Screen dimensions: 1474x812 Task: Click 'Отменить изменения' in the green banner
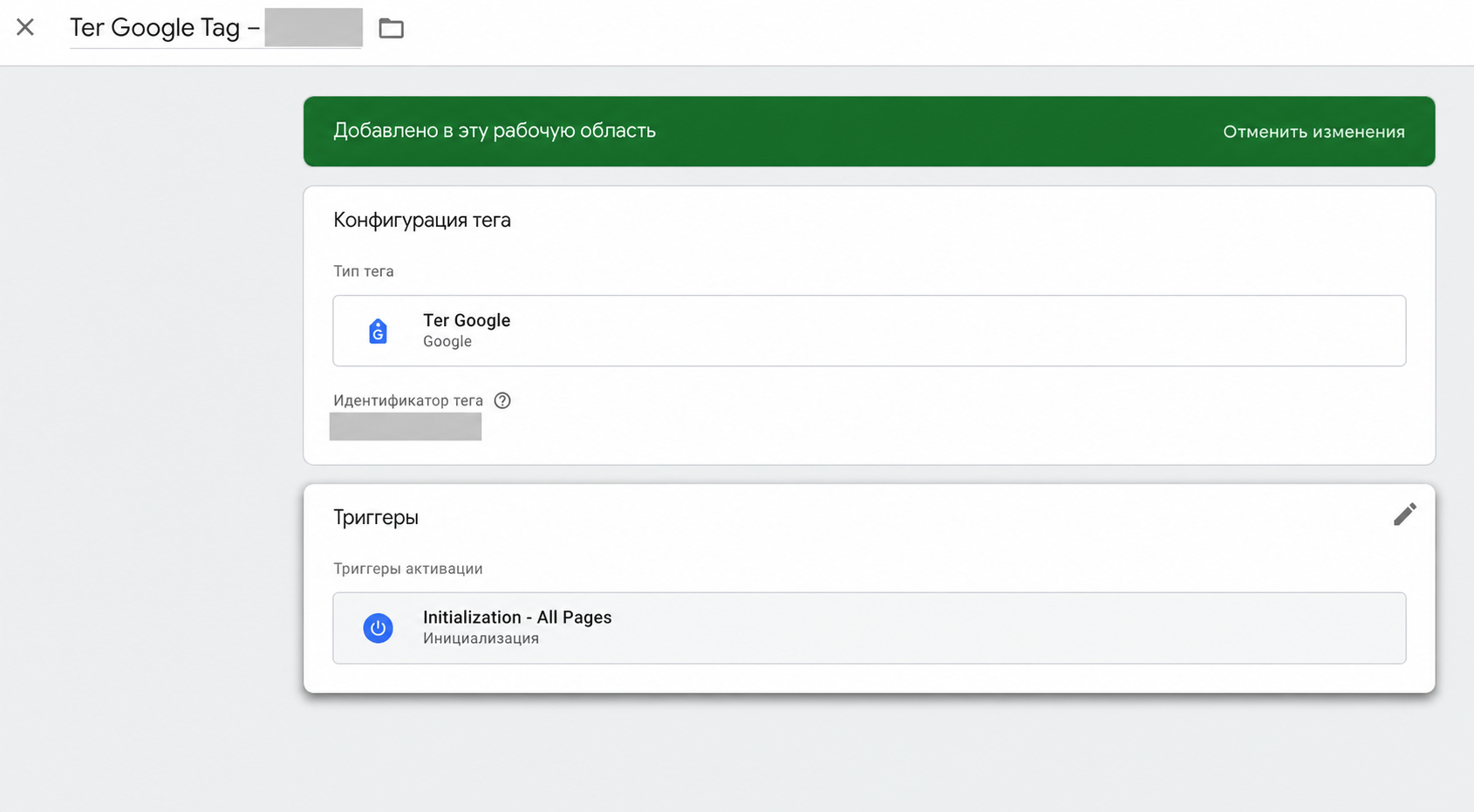[1314, 132]
